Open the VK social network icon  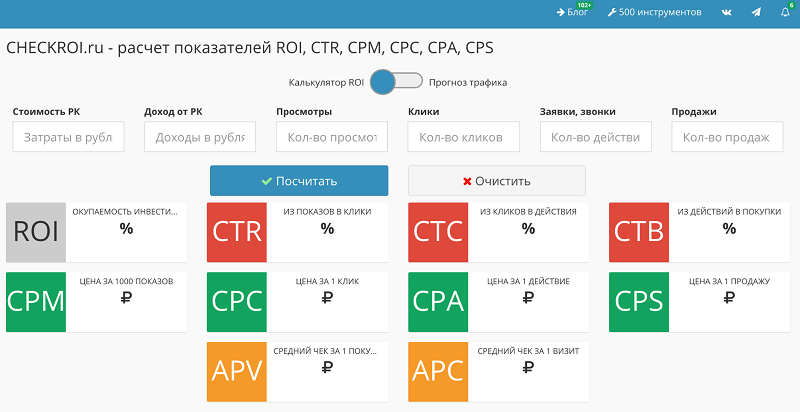[x=727, y=12]
